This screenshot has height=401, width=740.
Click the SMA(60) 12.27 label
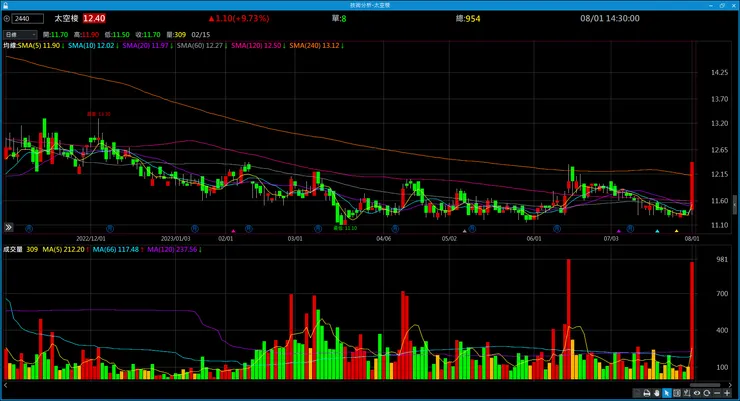coord(200,46)
